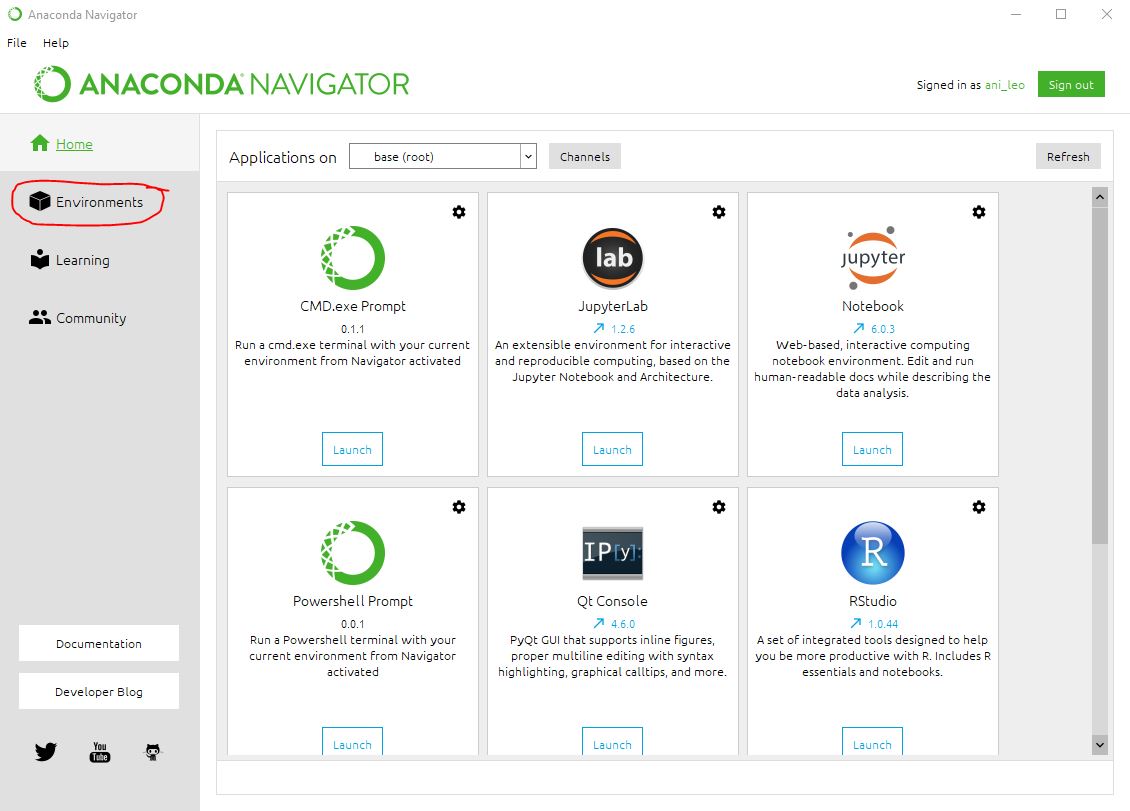Viewport: 1130px width, 811px height.
Task: Click the Sign out button
Action: point(1071,84)
